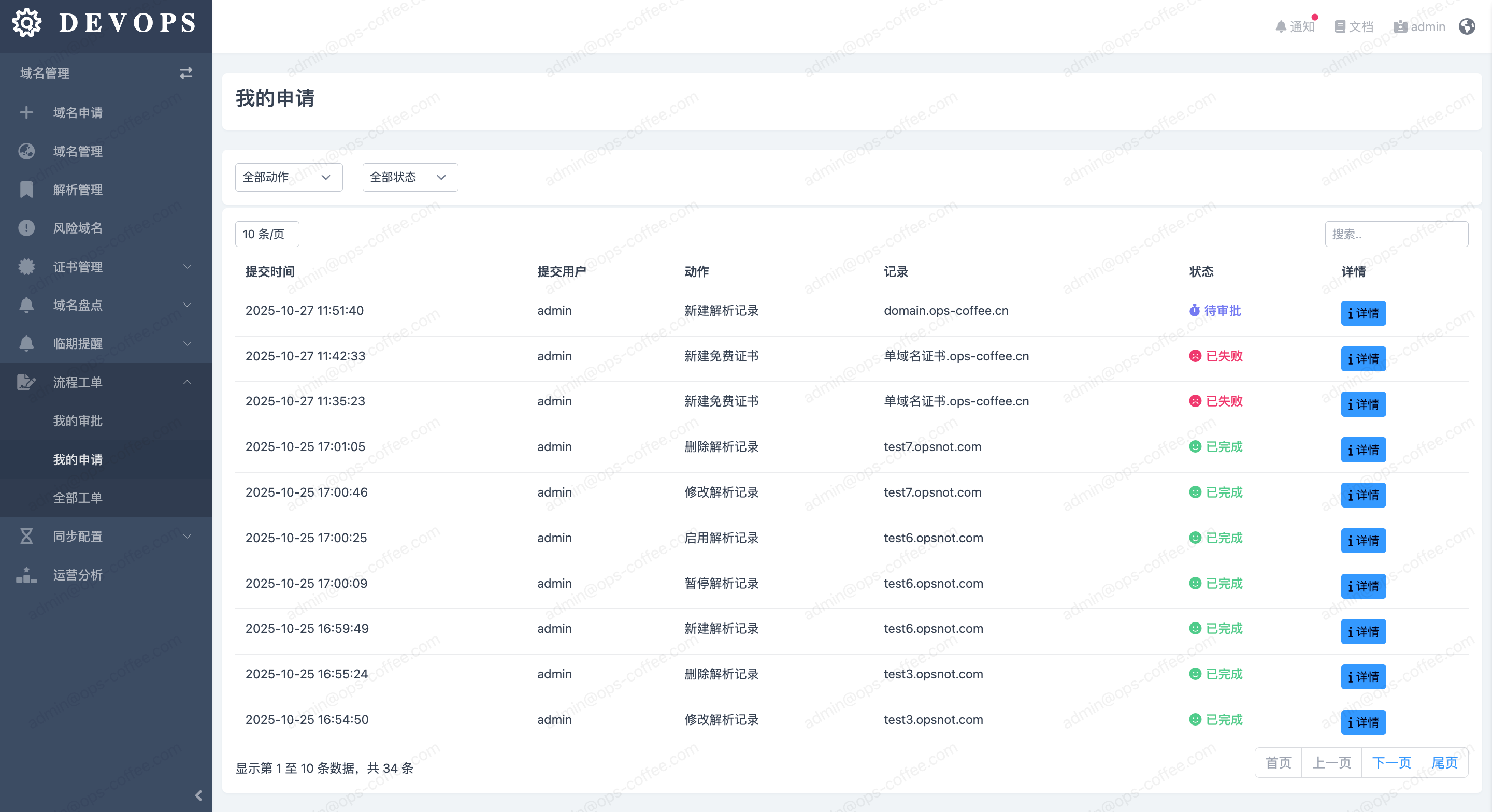
Task: Click the DevOps gear logo
Action: [x=26, y=23]
